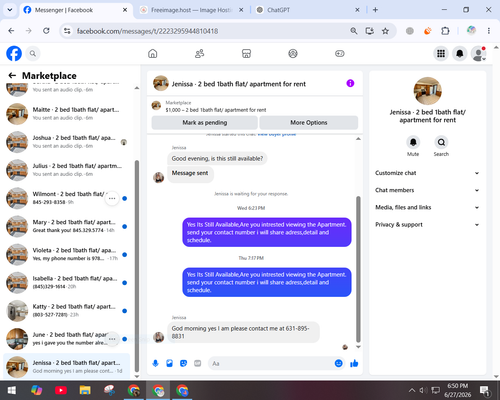The width and height of the screenshot is (500, 400).
Task: Open the account profile avatar menu
Action: (x=478, y=53)
